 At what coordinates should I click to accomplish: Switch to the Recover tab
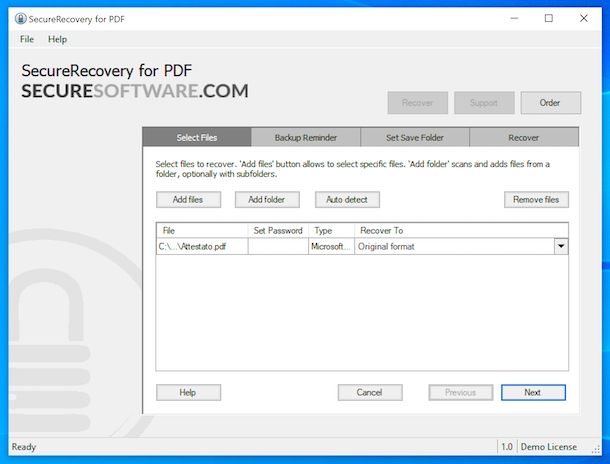coord(524,137)
